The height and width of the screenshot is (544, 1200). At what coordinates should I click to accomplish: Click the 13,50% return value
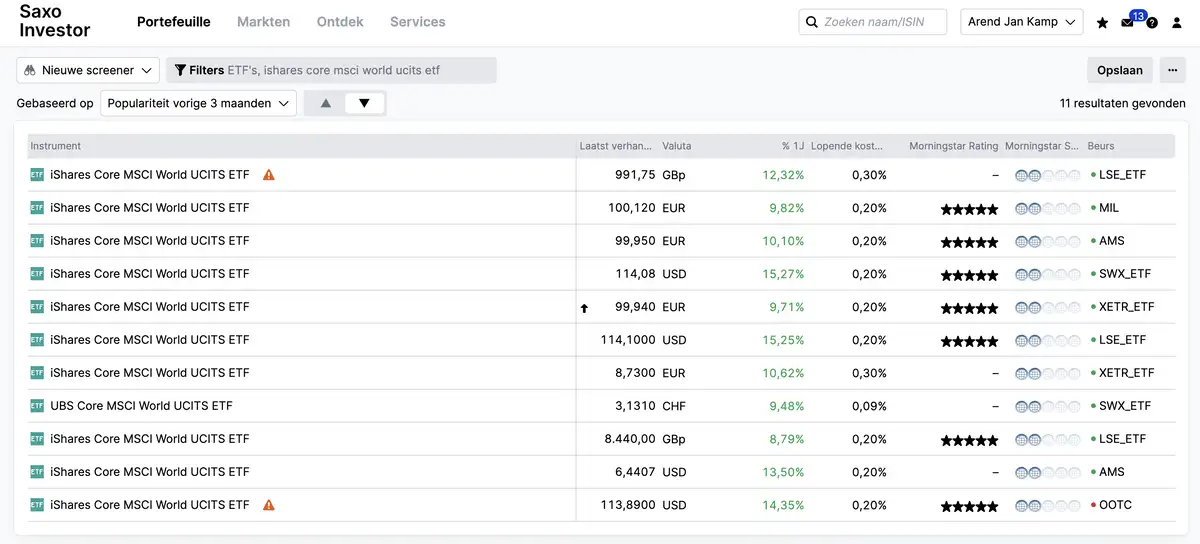783,472
